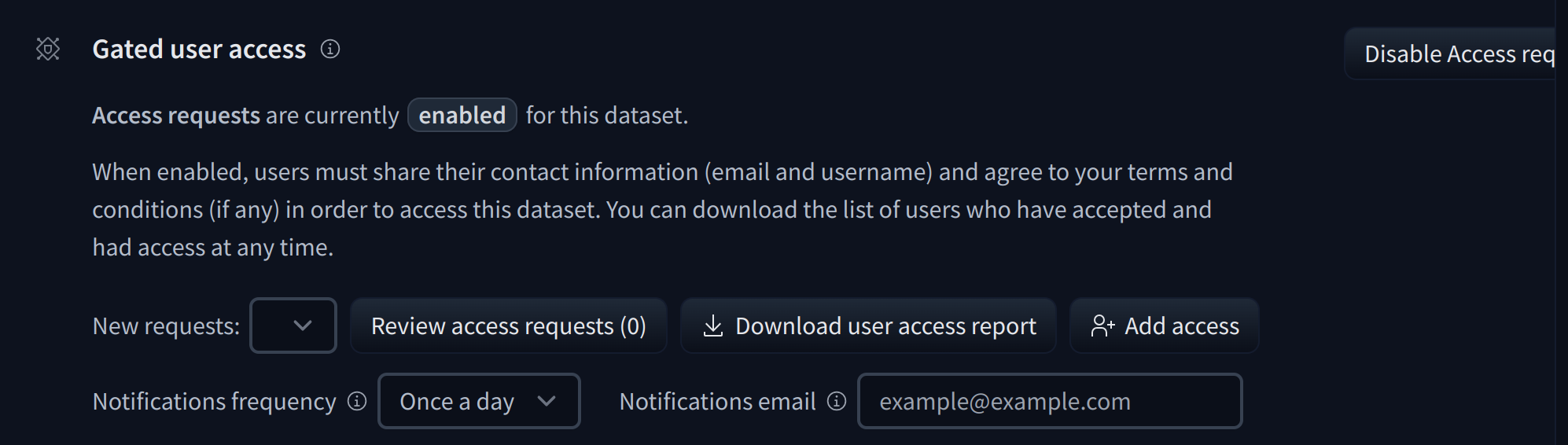The width and height of the screenshot is (1568, 445).
Task: Click info icon next to Notifications frequency
Action: (357, 401)
